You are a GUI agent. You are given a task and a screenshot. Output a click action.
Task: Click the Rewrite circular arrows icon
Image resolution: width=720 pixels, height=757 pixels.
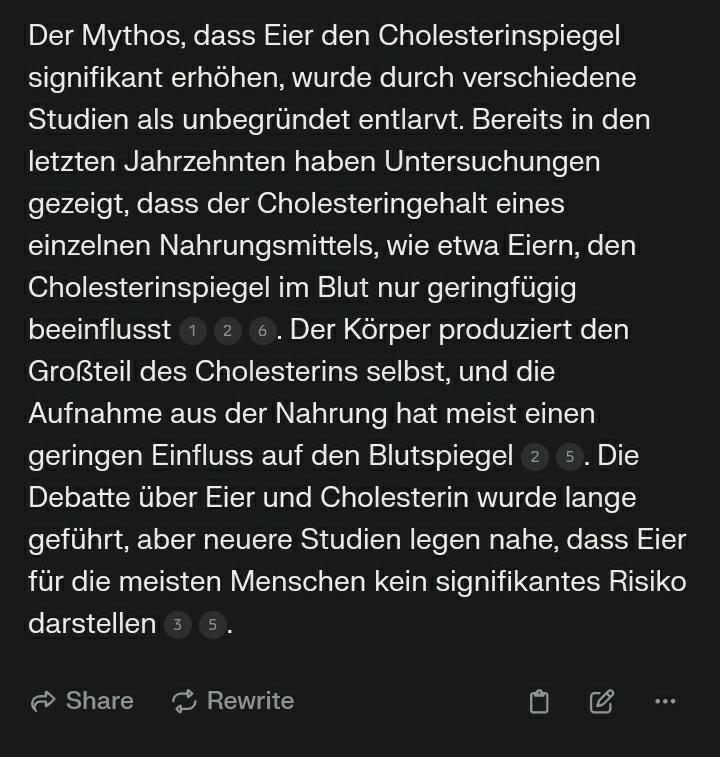184,701
